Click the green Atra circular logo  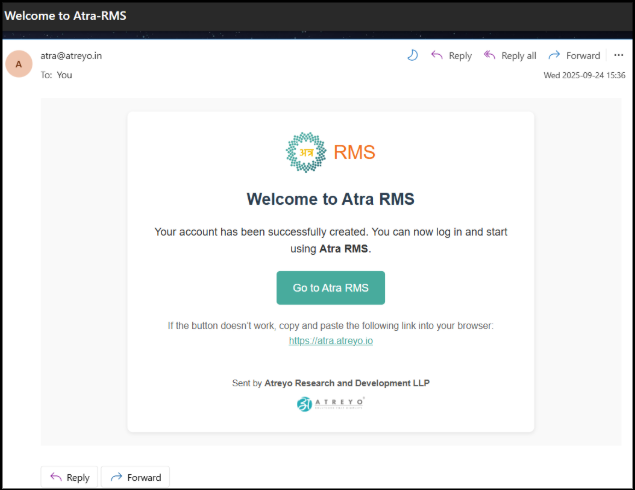pyautogui.click(x=306, y=152)
